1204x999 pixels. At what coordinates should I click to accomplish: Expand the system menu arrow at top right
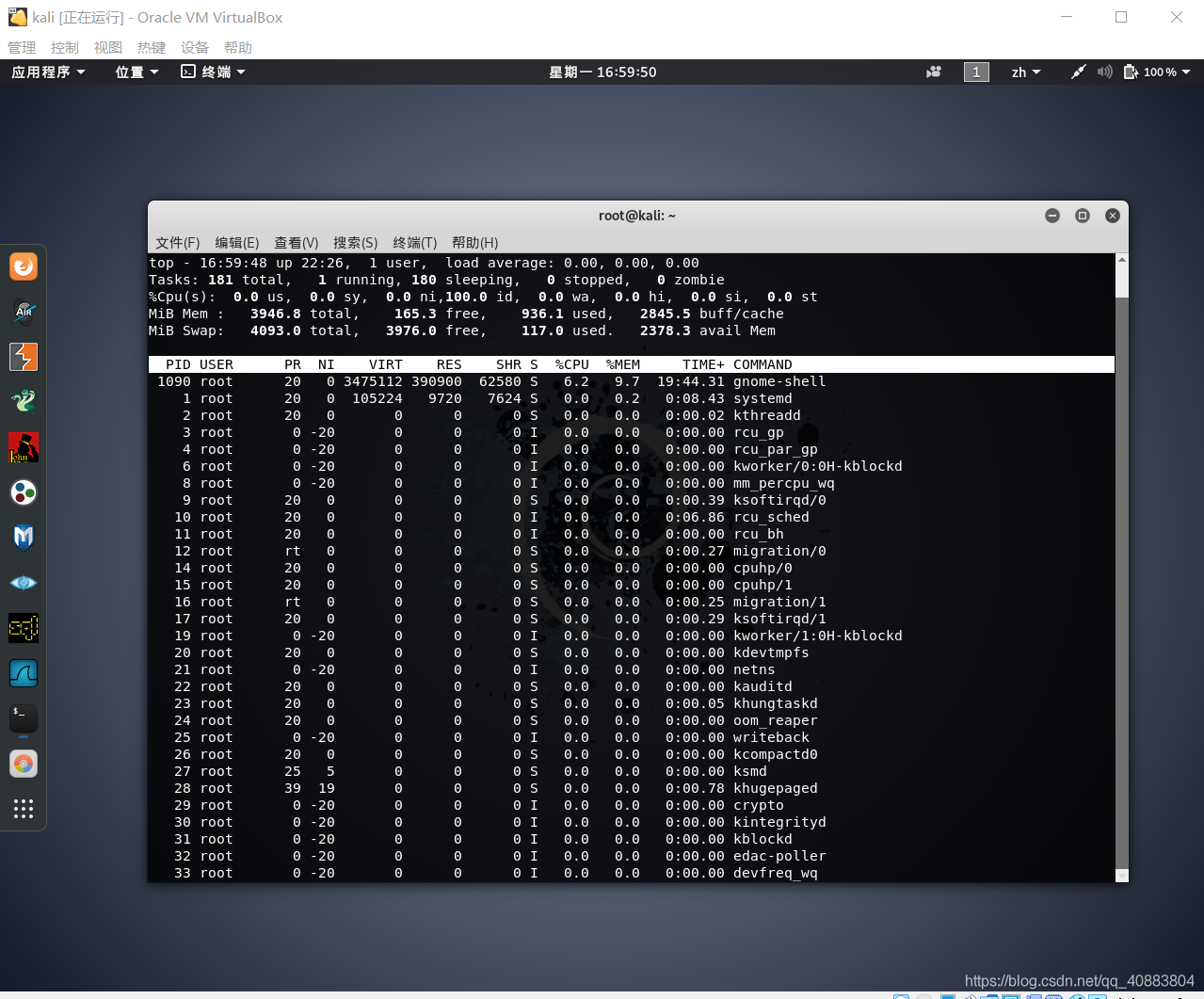tap(1186, 72)
